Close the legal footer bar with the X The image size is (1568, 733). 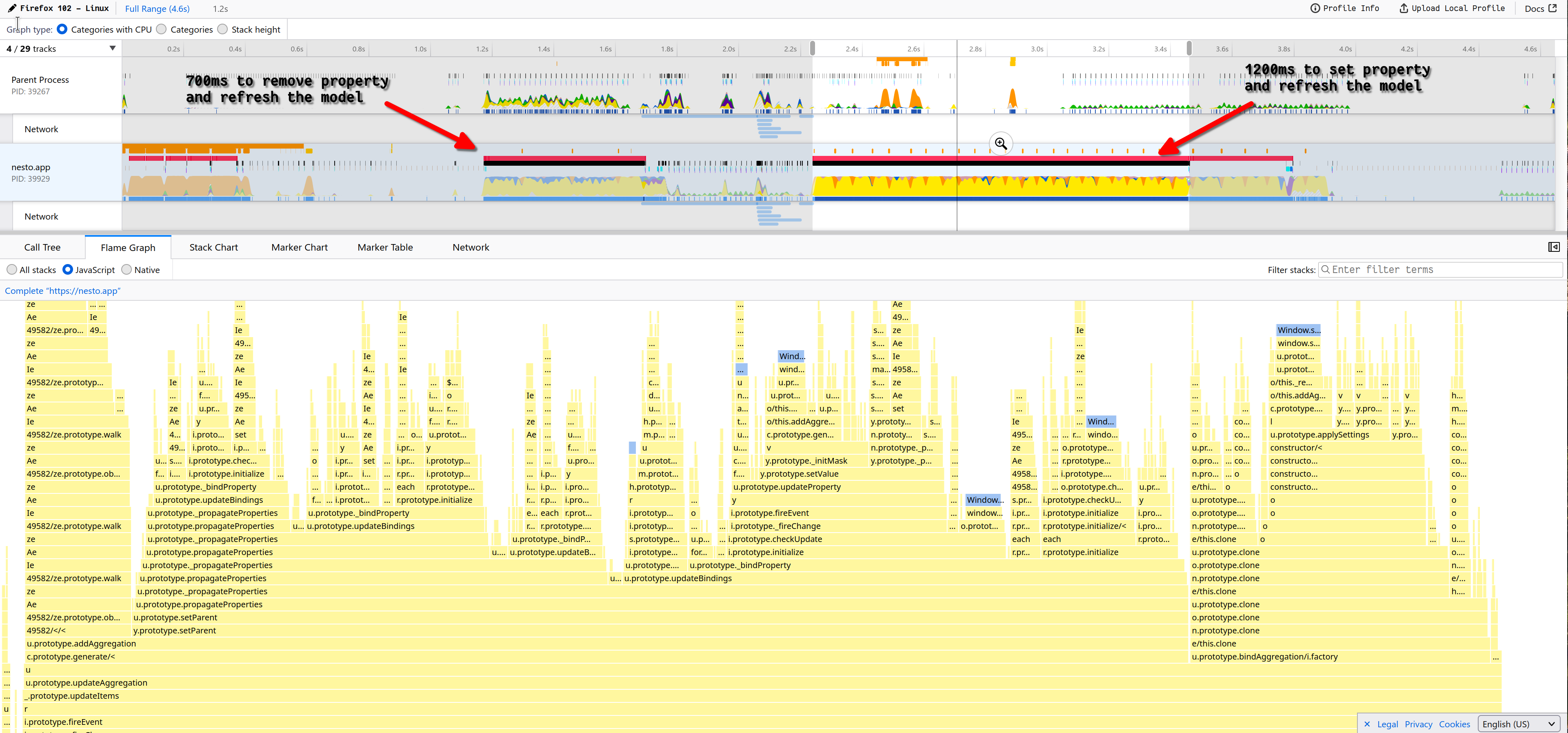1367,724
